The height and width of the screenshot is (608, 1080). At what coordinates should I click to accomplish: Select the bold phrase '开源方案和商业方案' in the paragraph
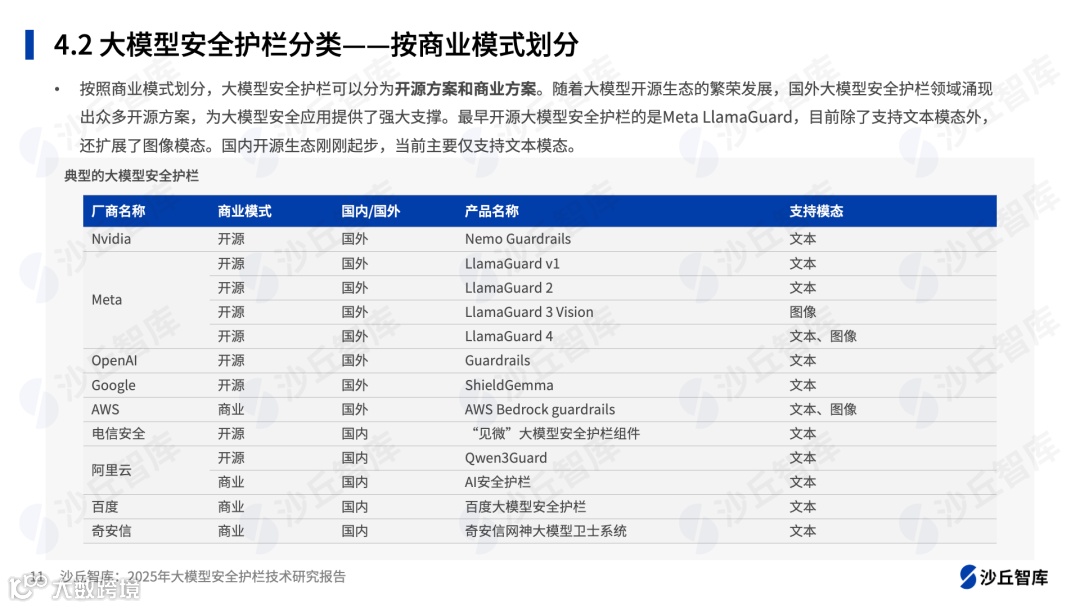(x=466, y=89)
